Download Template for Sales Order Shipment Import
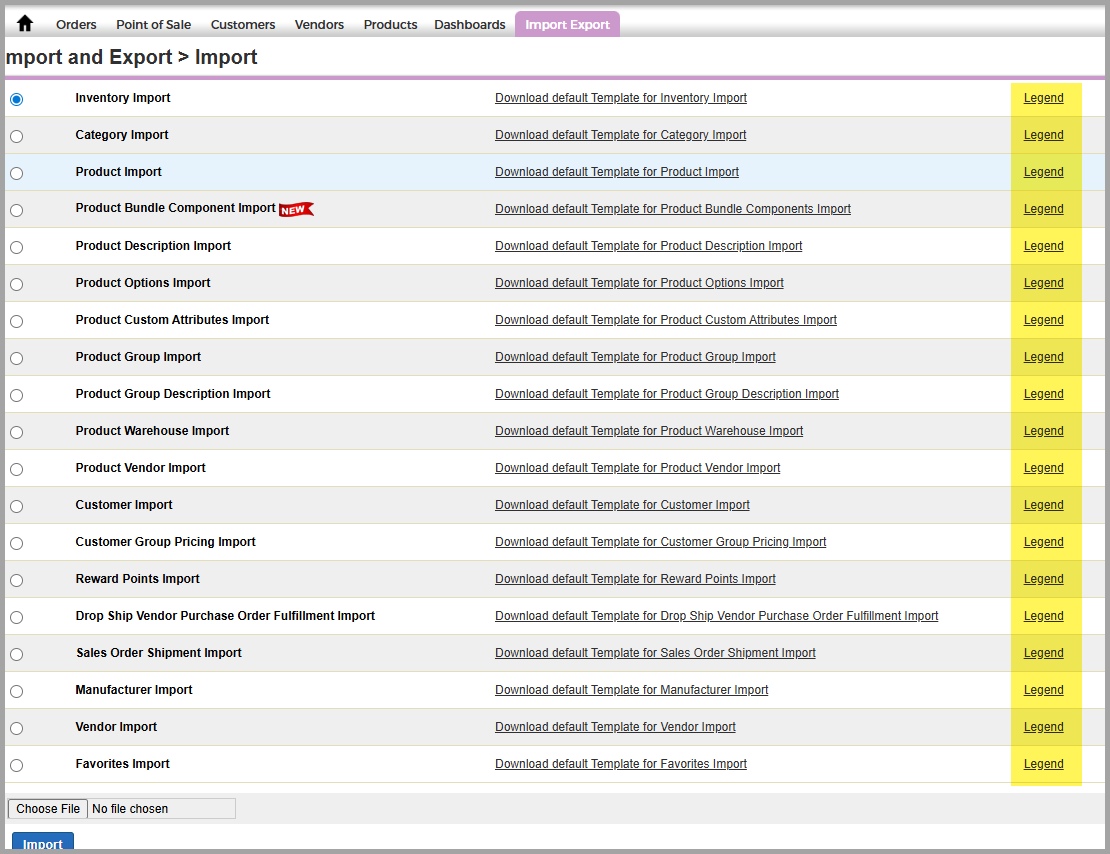The height and width of the screenshot is (854, 1110). [x=655, y=653]
